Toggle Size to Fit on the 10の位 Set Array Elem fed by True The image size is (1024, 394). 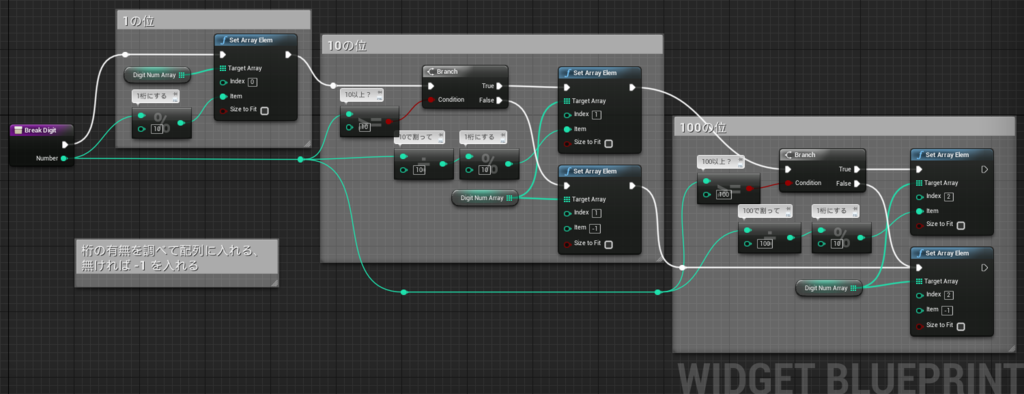coord(609,144)
